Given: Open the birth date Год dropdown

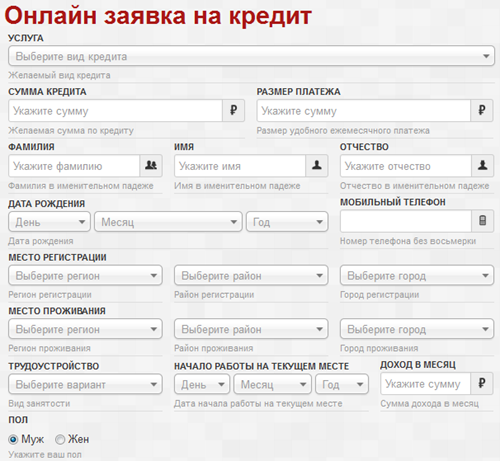Looking at the screenshot, I should click(x=287, y=222).
